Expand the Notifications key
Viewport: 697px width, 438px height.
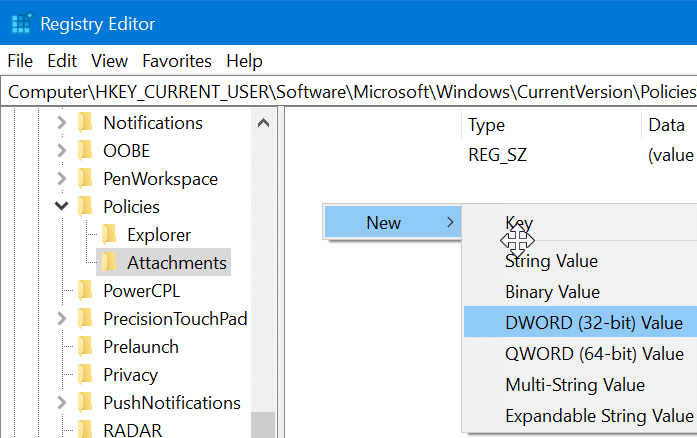62,123
